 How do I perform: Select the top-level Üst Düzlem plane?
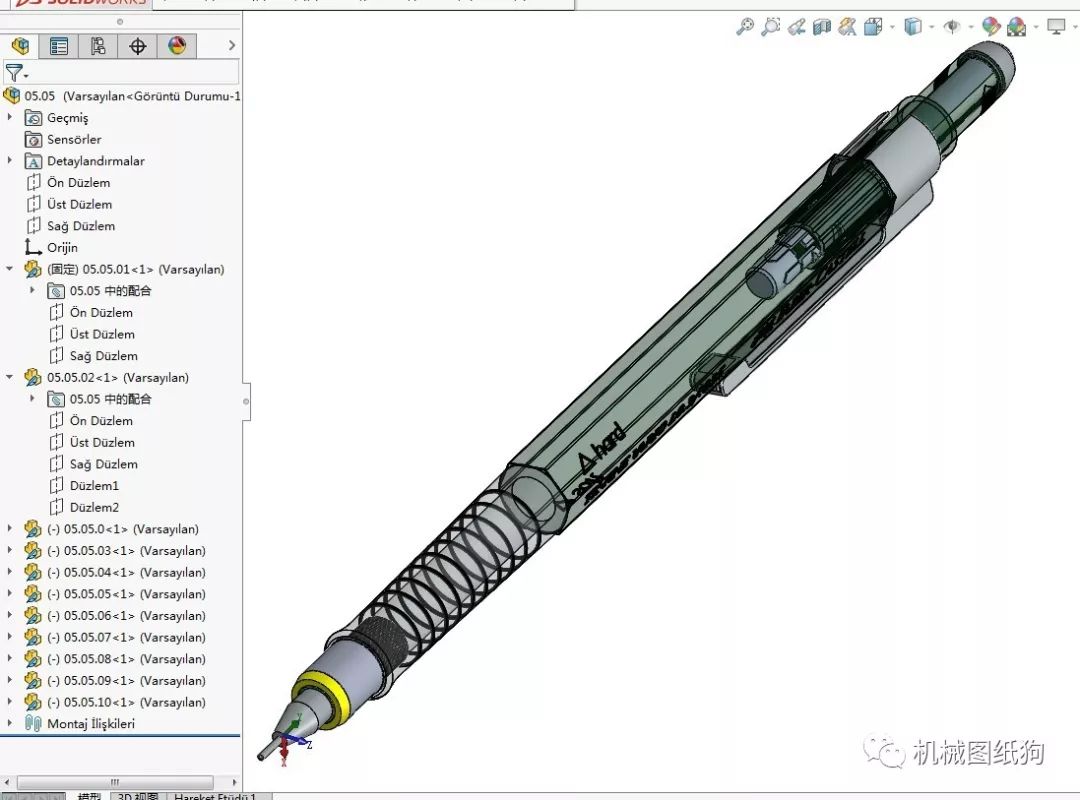(x=79, y=204)
